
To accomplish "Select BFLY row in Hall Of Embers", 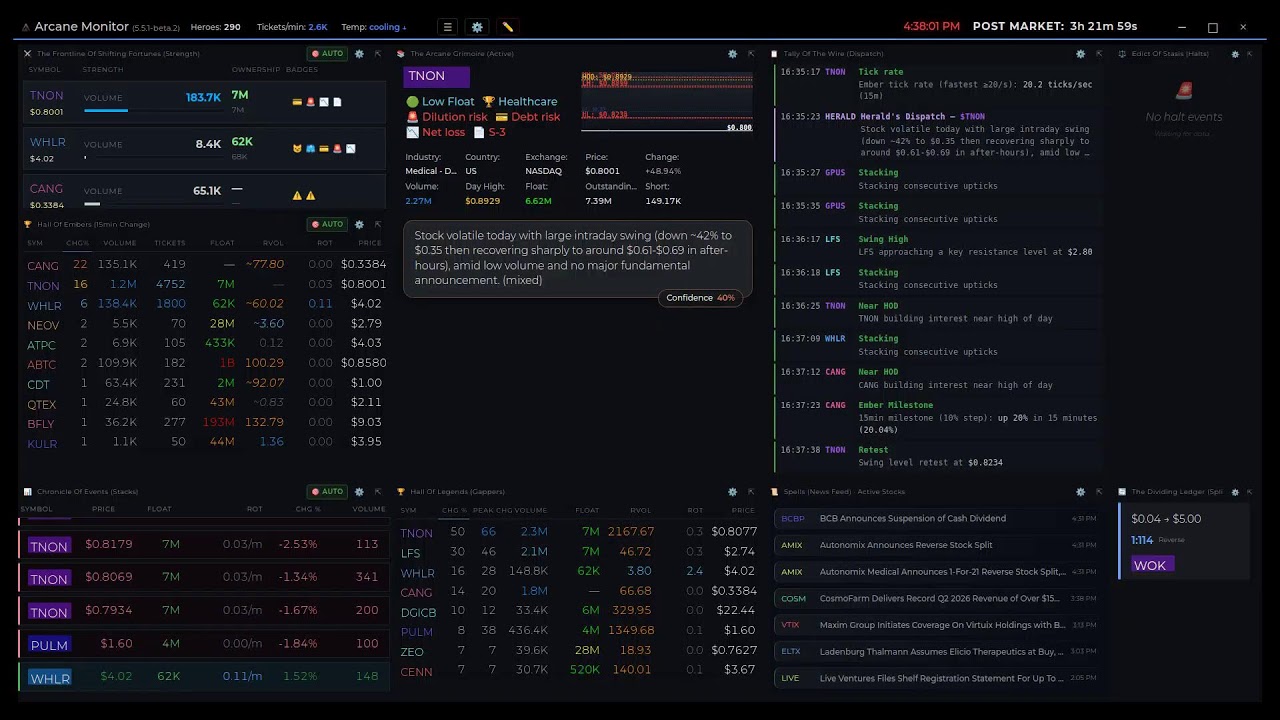I will 205,423.
